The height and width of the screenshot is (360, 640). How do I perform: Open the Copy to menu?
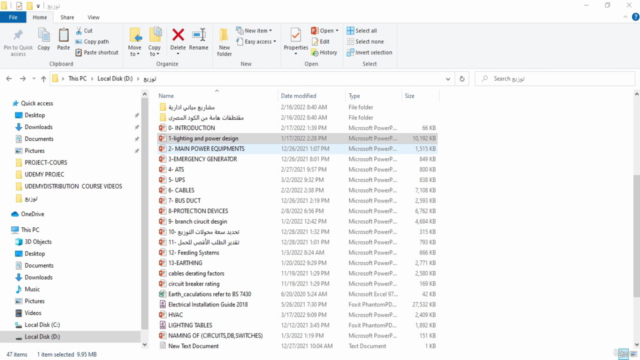click(x=155, y=42)
